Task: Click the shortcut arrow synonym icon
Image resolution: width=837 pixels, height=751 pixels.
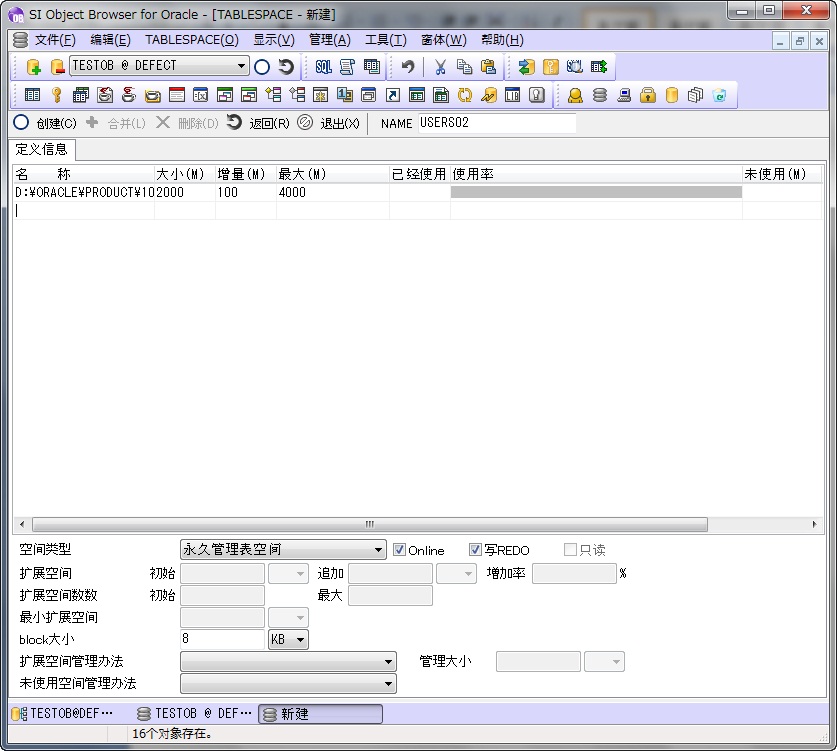Action: pyautogui.click(x=392, y=95)
